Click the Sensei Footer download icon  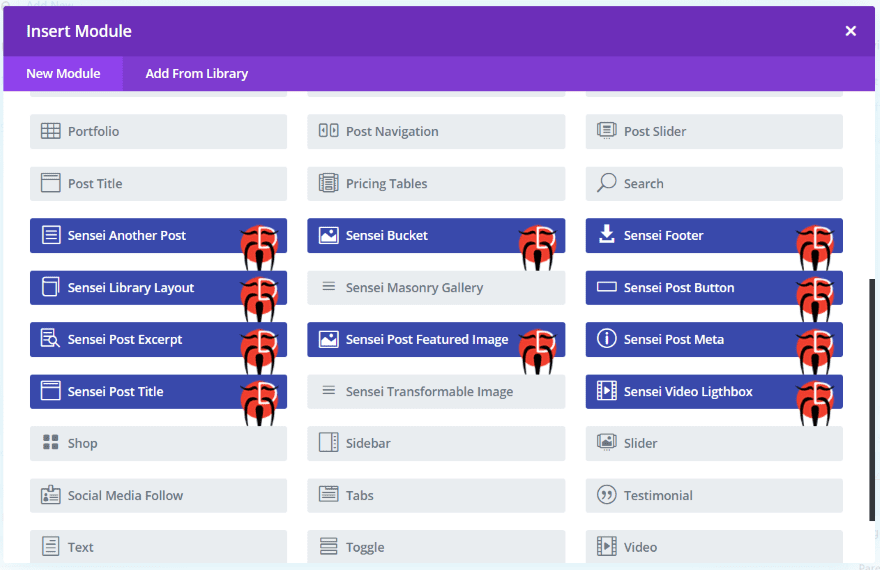(x=606, y=235)
